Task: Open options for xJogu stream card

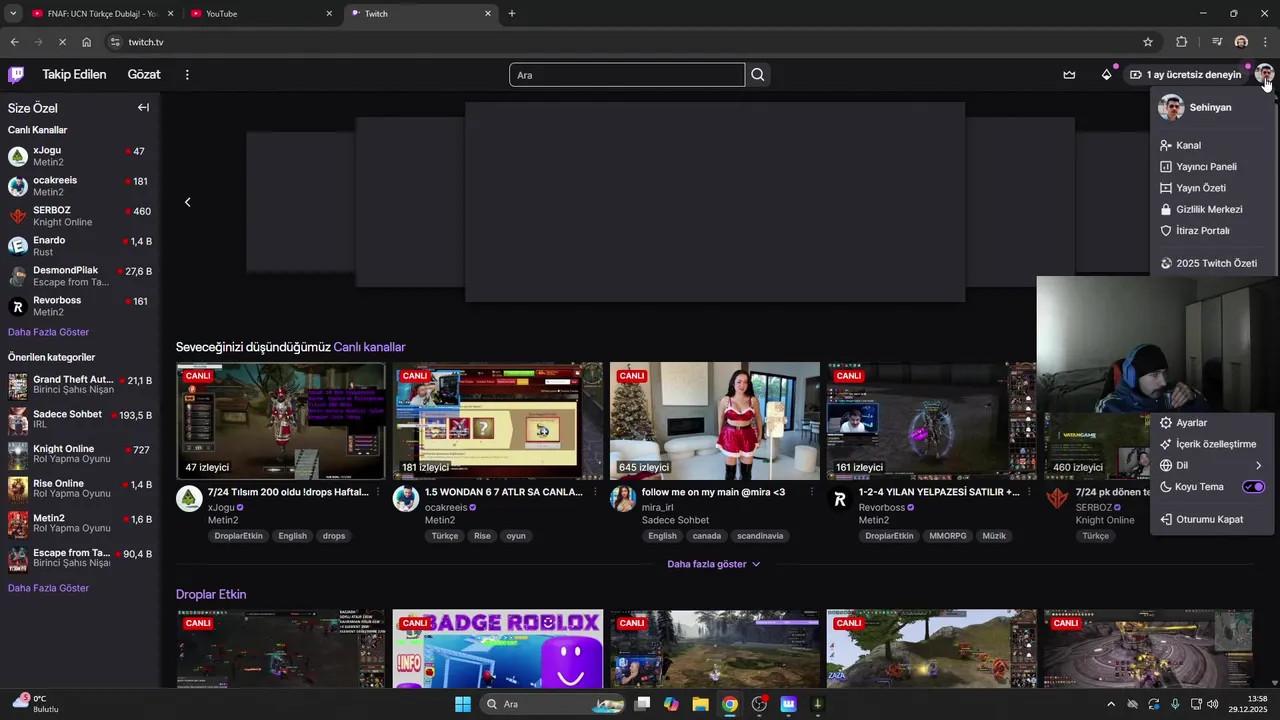Action: (378, 492)
